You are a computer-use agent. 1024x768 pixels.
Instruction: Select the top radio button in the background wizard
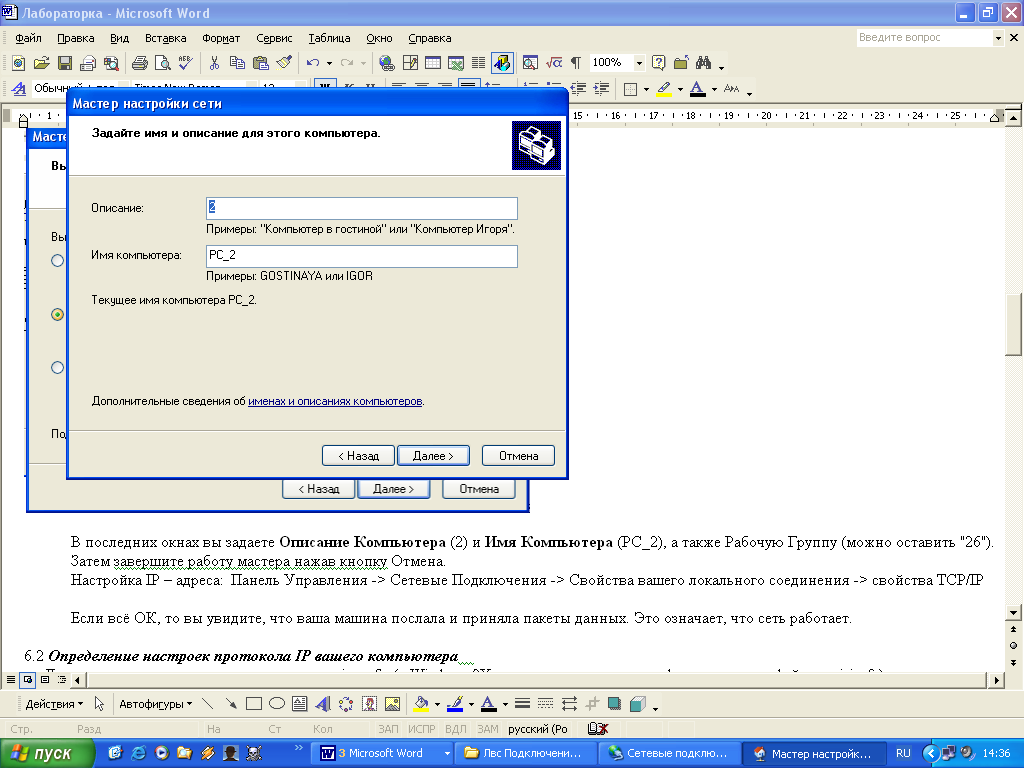[57, 261]
